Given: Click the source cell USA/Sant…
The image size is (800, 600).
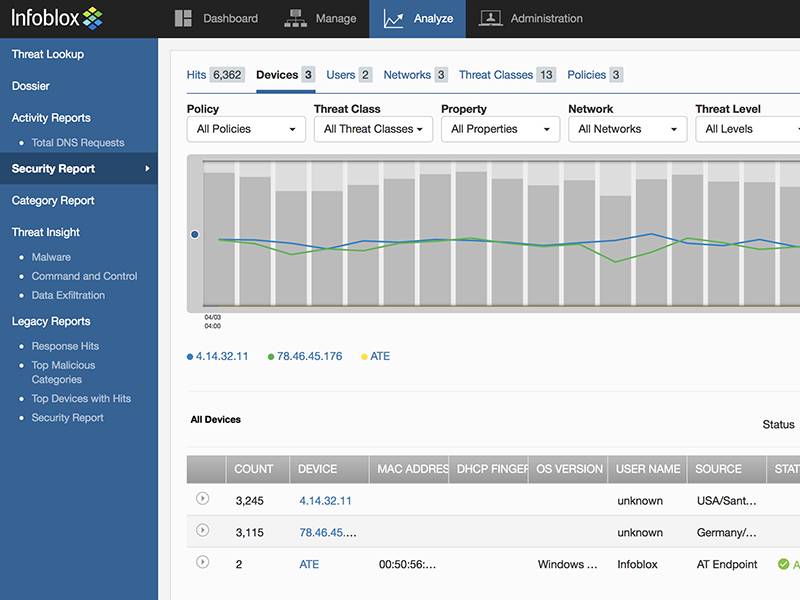Looking at the screenshot, I should point(727,501).
